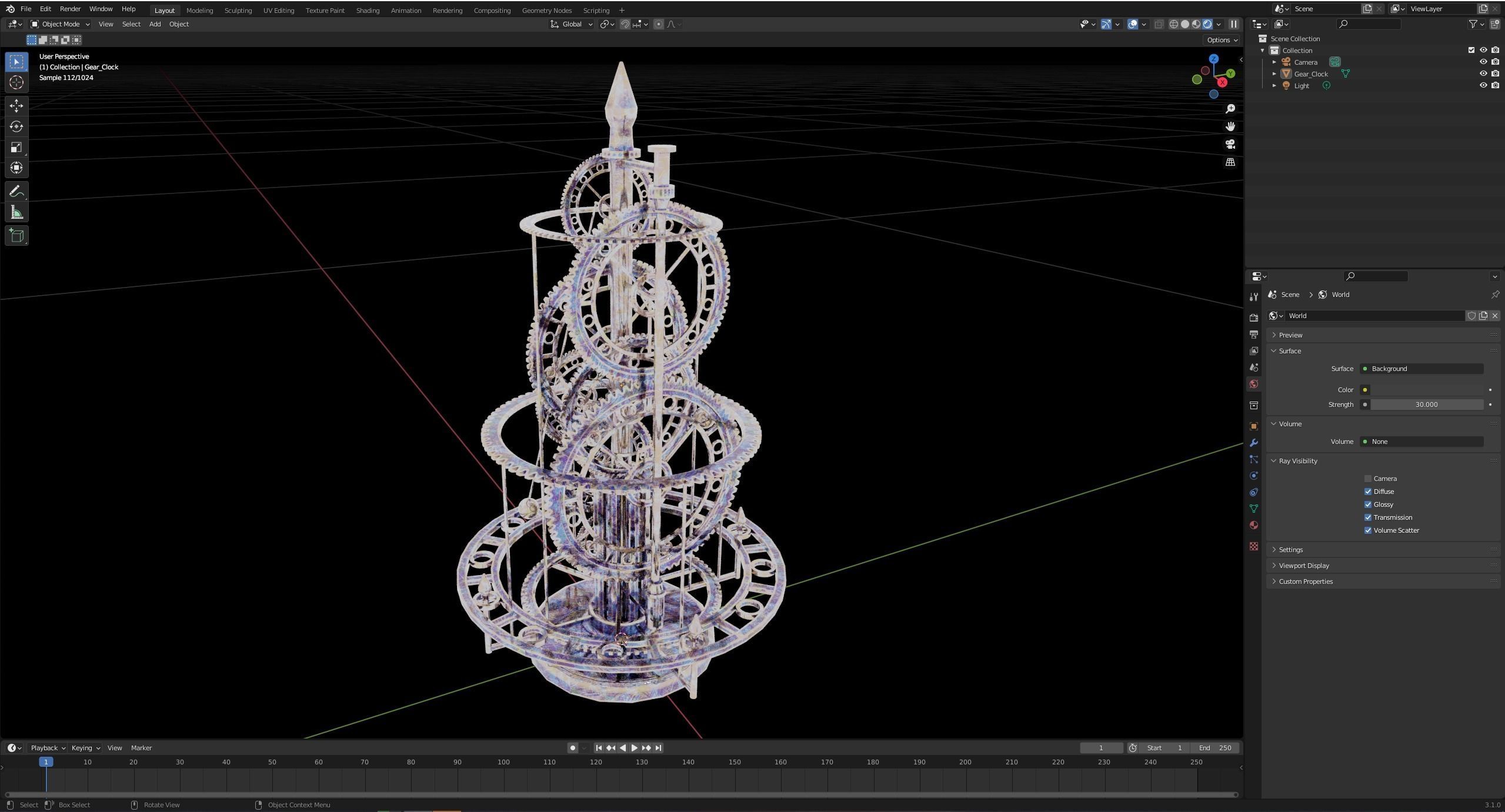Viewport: 1505px width, 812px height.
Task: Open the Object Mode dropdown
Action: tap(60, 24)
